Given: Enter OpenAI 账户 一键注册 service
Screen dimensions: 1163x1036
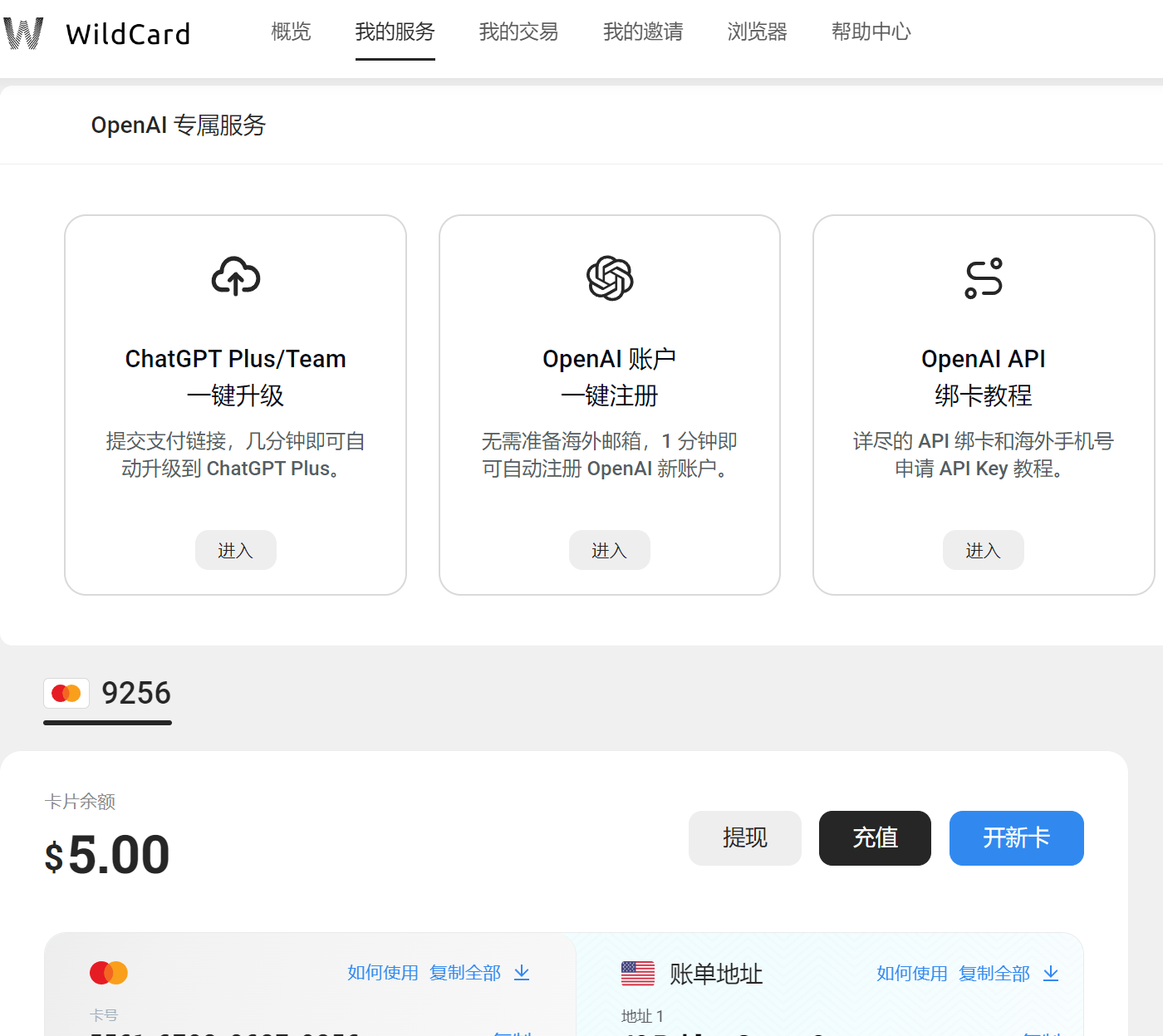Looking at the screenshot, I should [x=610, y=550].
